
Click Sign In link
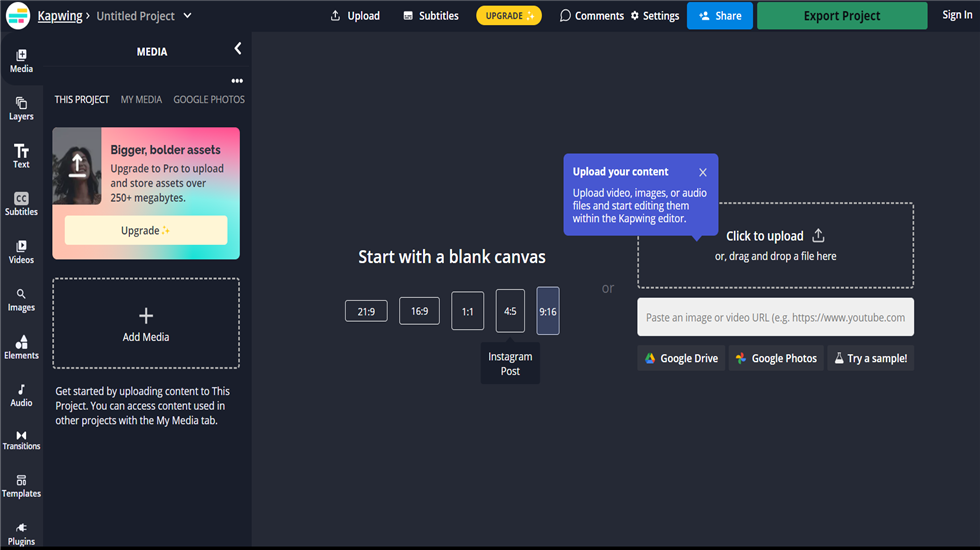[957, 15]
